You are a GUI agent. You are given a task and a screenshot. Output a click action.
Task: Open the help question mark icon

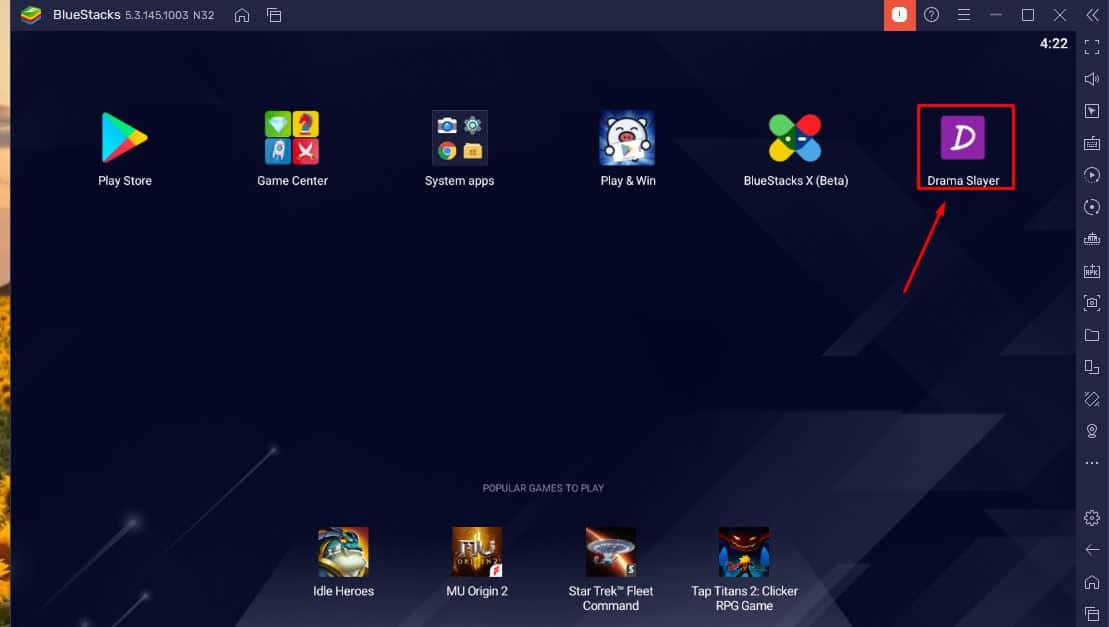coord(932,15)
